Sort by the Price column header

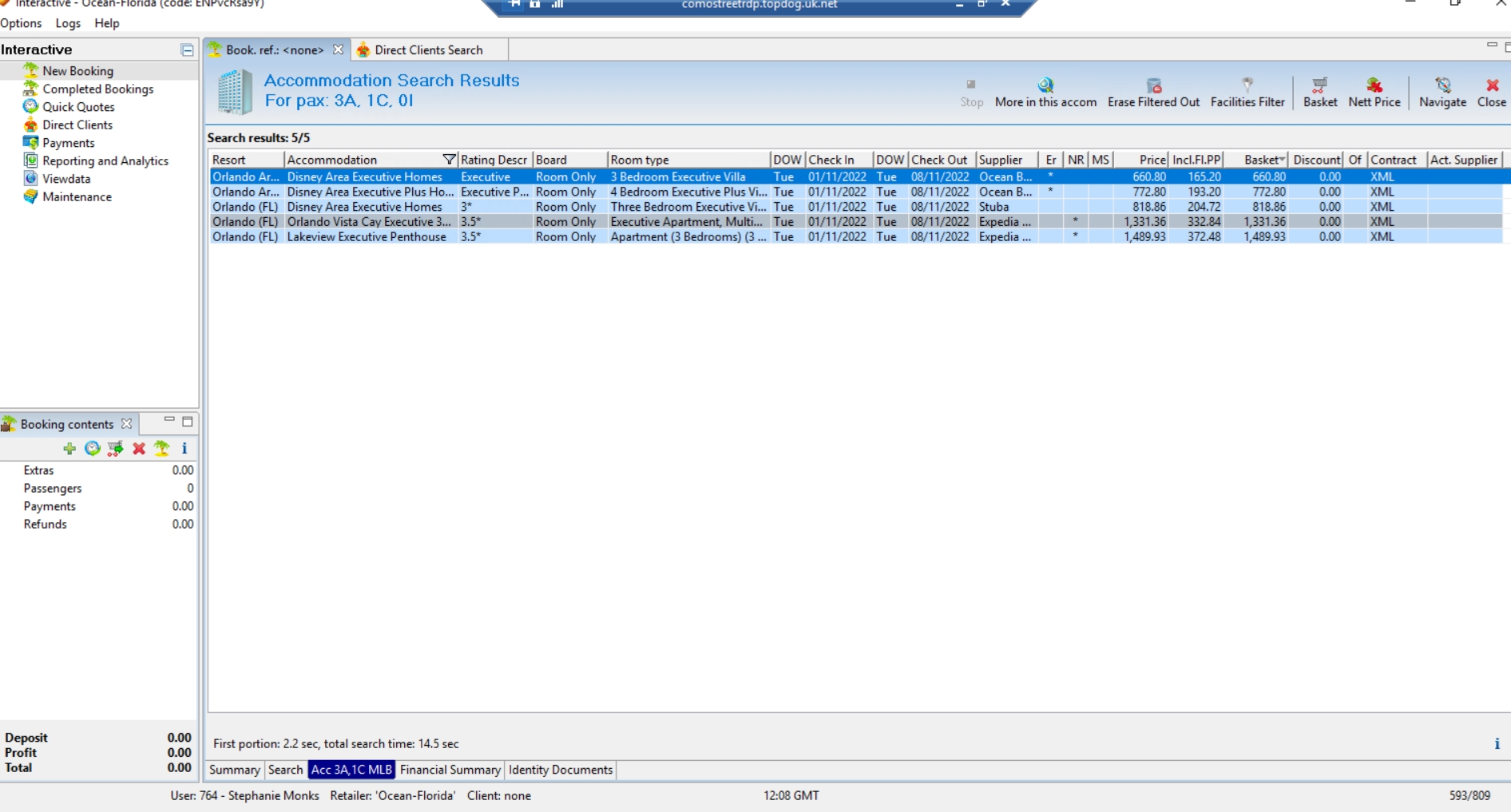[1141, 160]
